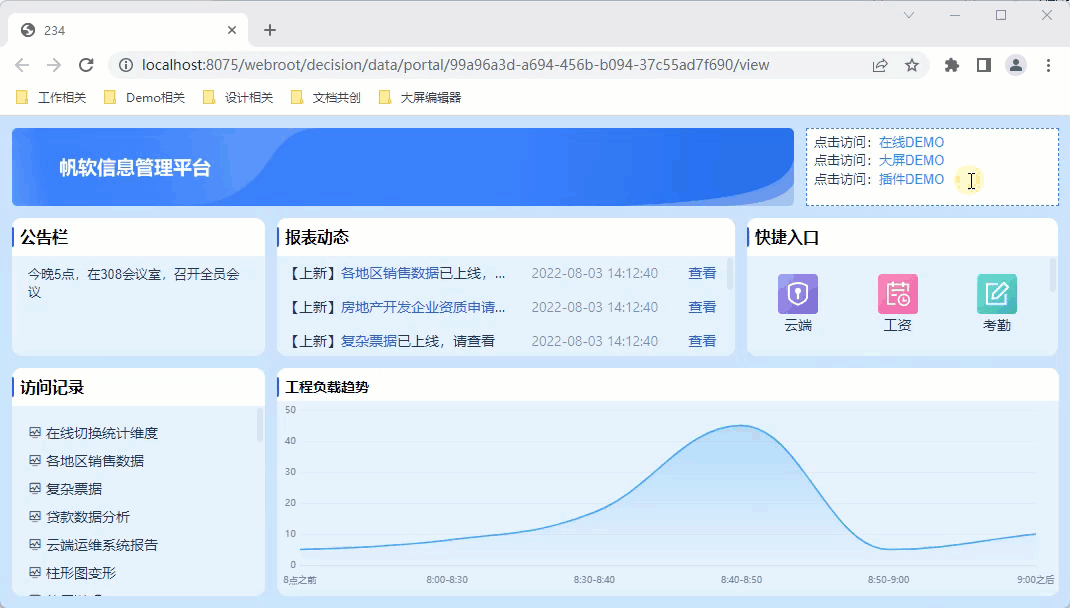Click 查看 for 复杂票据 report
The width and height of the screenshot is (1070, 608).
702,341
